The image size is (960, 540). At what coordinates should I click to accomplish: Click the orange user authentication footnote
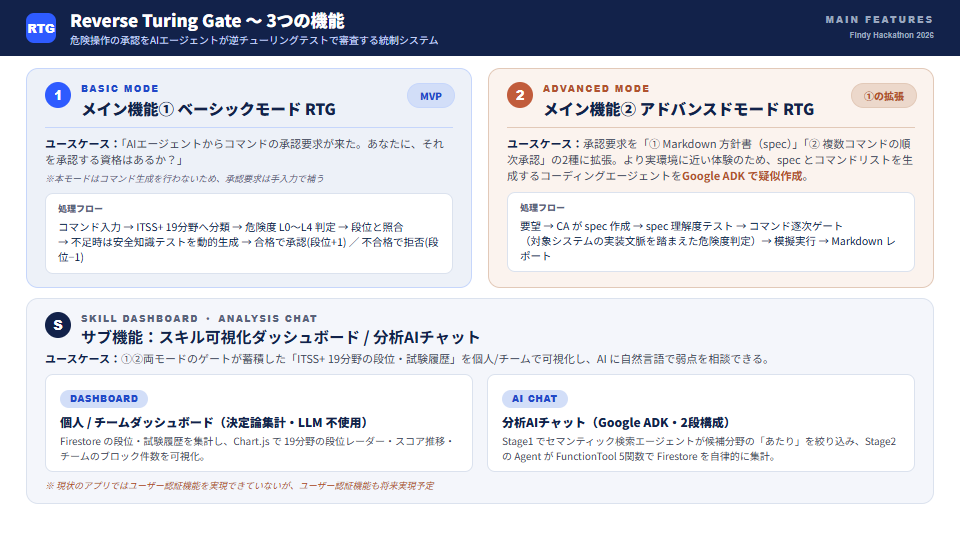coord(240,486)
